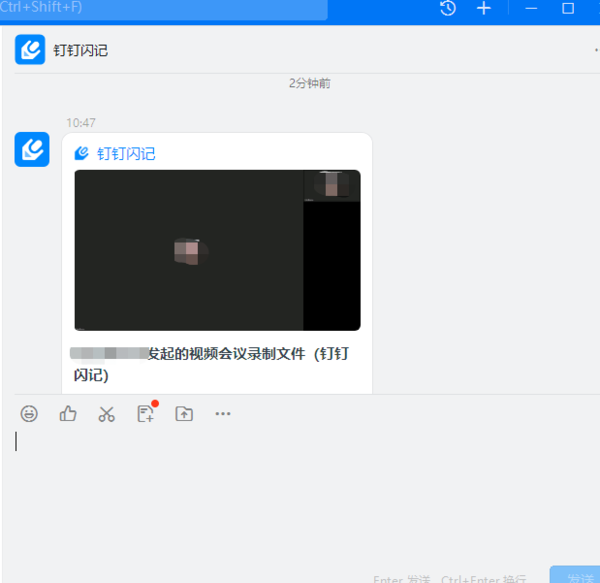
Task: Click the small video preview in the corner
Action: click(331, 185)
